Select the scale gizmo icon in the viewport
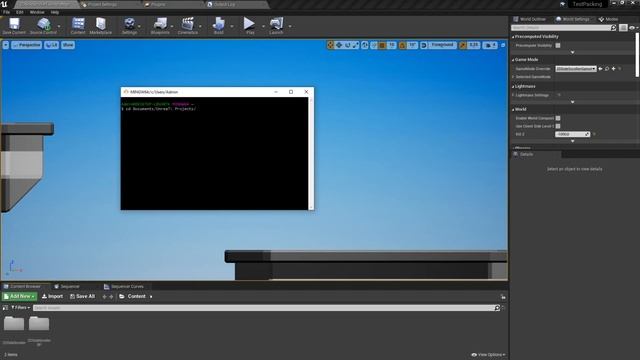640x360 pixels. tap(356, 45)
